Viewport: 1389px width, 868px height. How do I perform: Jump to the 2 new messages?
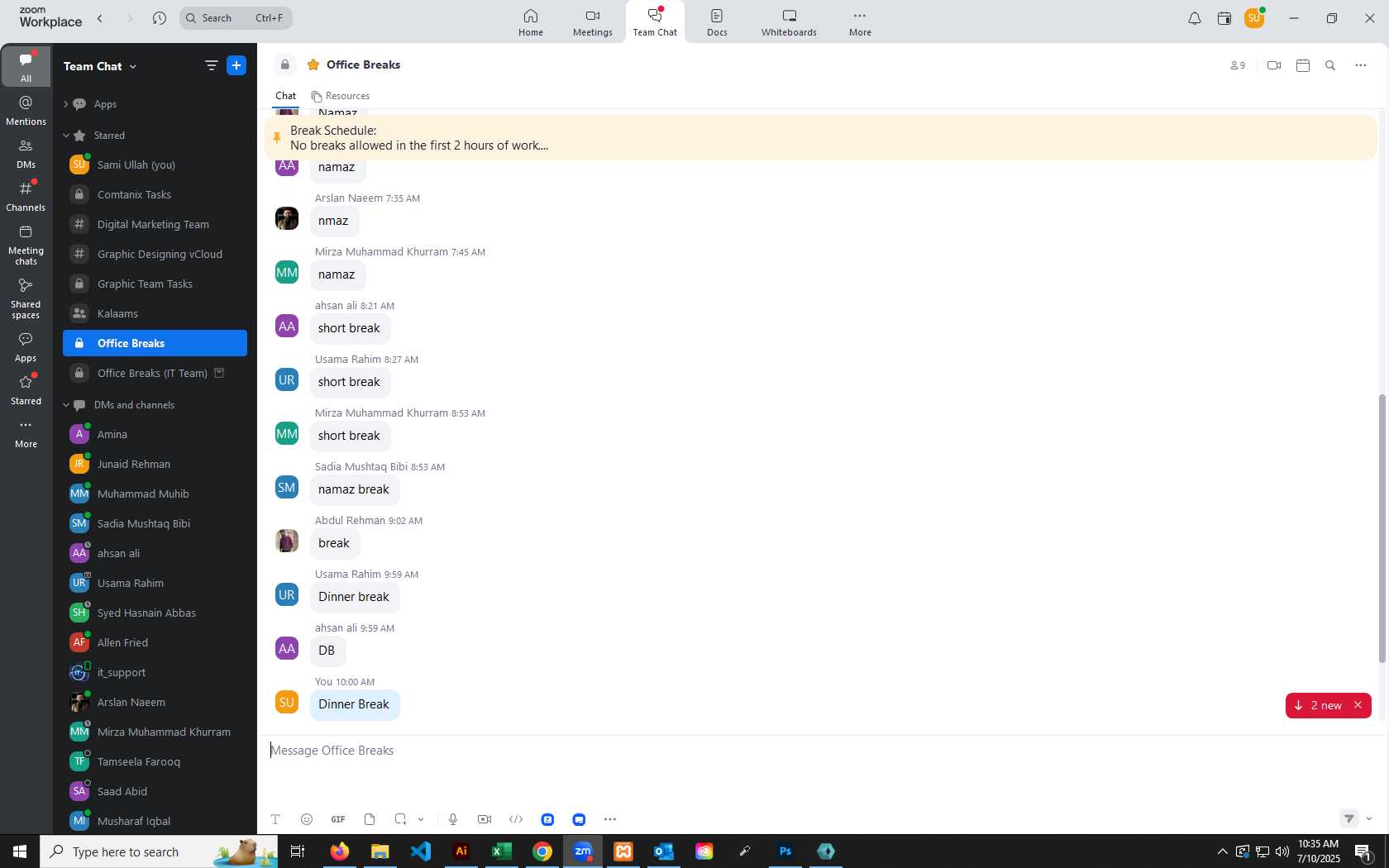click(1318, 705)
